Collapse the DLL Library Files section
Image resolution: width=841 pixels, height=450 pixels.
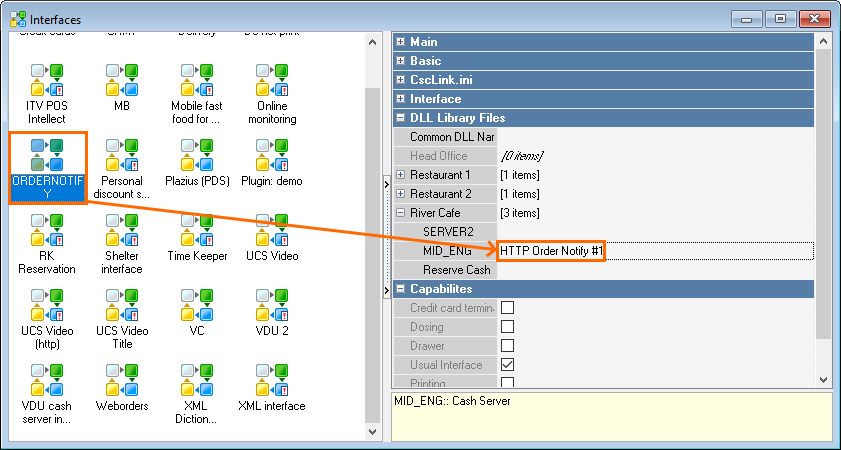click(x=400, y=117)
